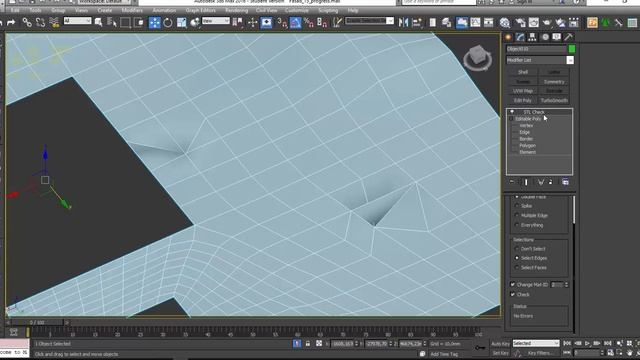The image size is (640, 360).
Task: Toggle the Check checkbox
Action: pos(513,294)
